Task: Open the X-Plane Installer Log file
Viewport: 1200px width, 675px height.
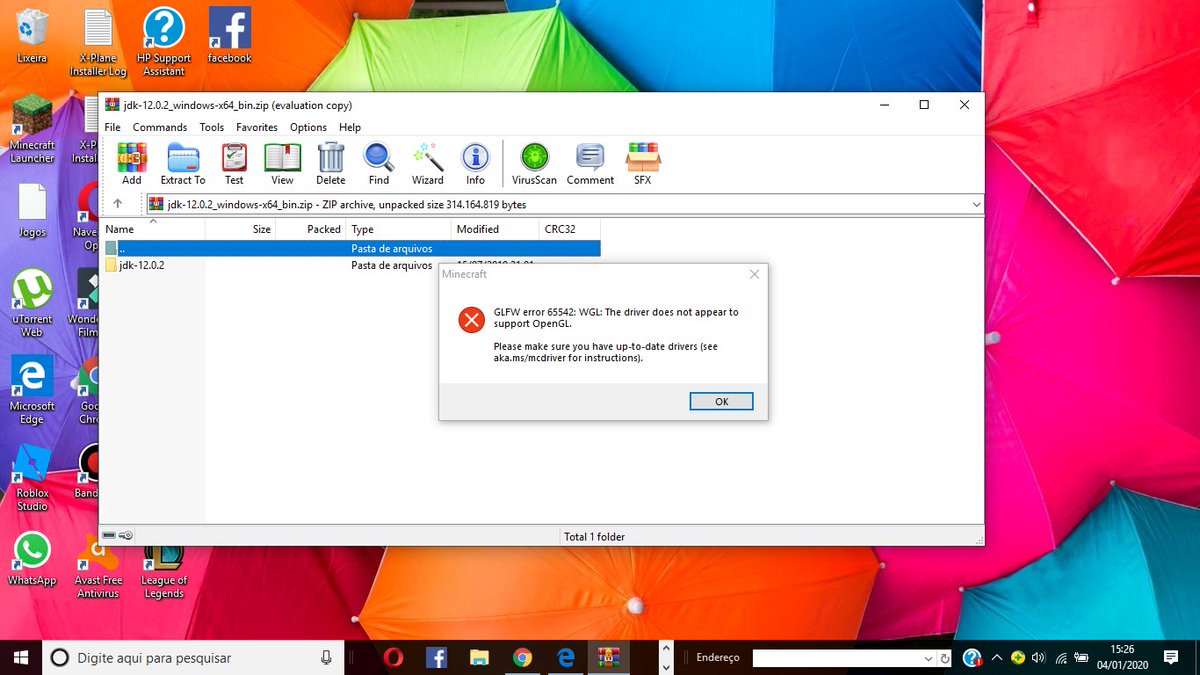Action: (98, 42)
